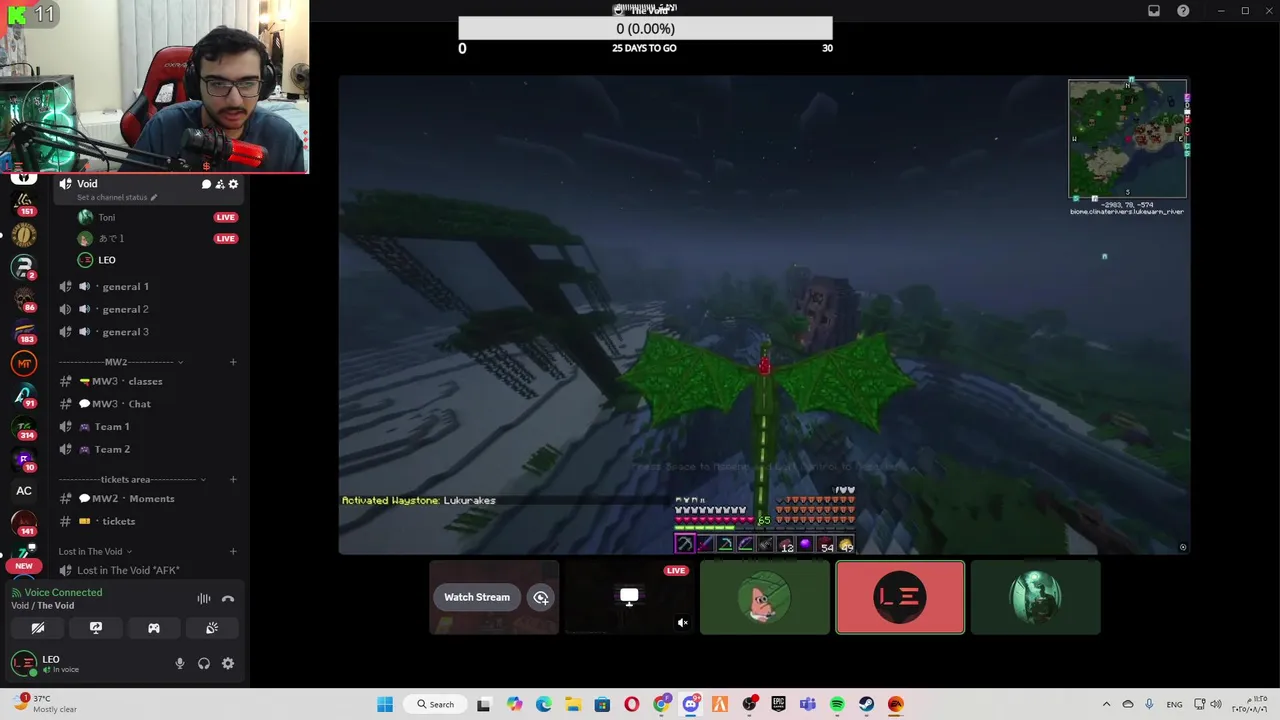
Task: Click the Void / The Void connection link
Action: coord(42,606)
